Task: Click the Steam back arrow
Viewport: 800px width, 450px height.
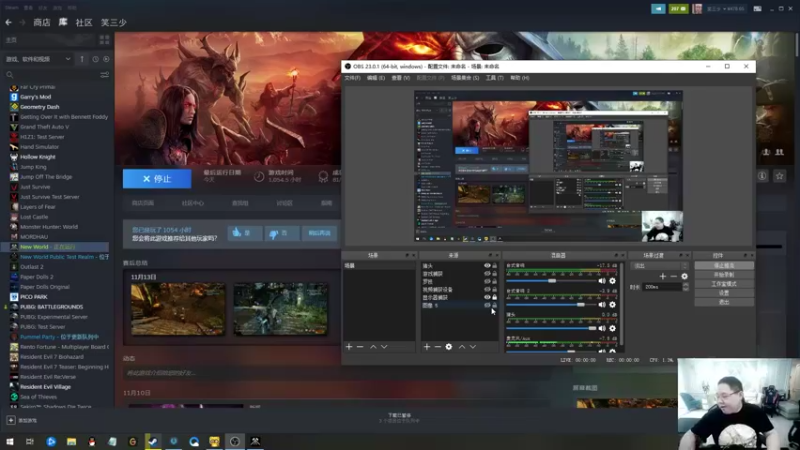Action: 8,22
